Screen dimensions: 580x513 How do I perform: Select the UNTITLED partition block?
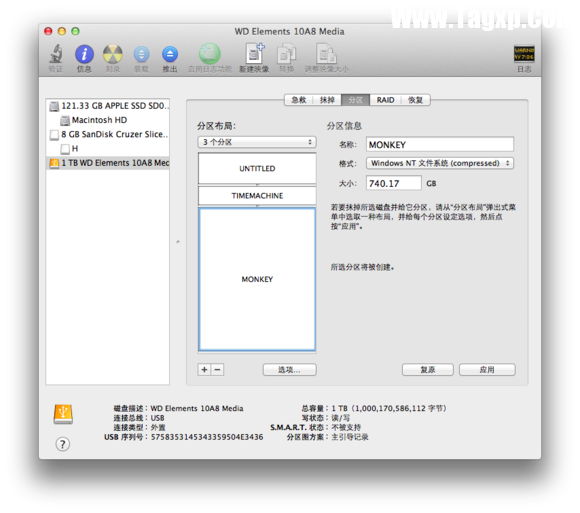point(257,168)
